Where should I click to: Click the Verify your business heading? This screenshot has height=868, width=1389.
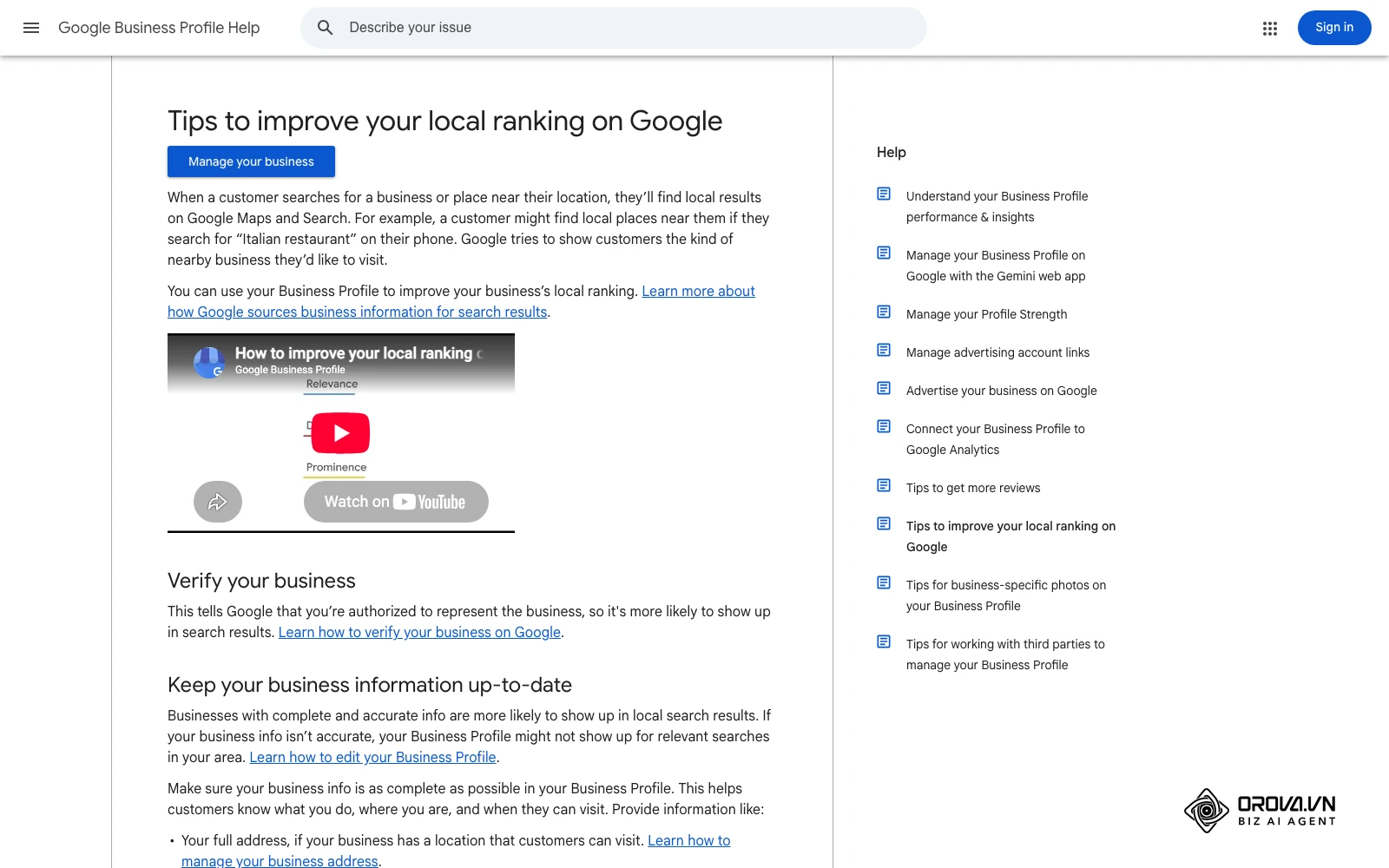click(x=261, y=581)
